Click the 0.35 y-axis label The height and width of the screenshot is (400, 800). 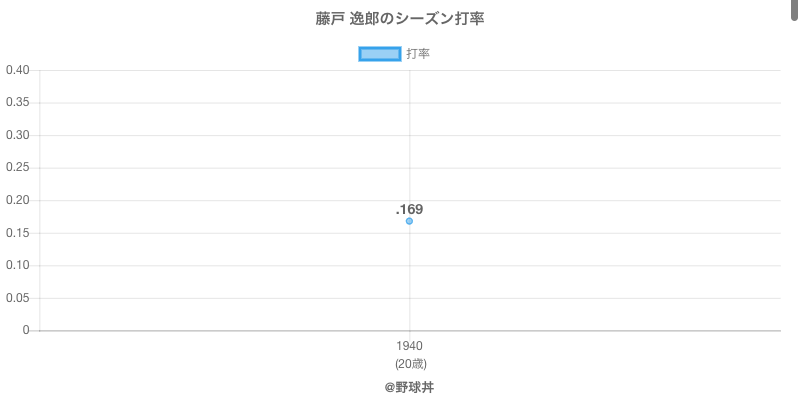pyautogui.click(x=17, y=103)
